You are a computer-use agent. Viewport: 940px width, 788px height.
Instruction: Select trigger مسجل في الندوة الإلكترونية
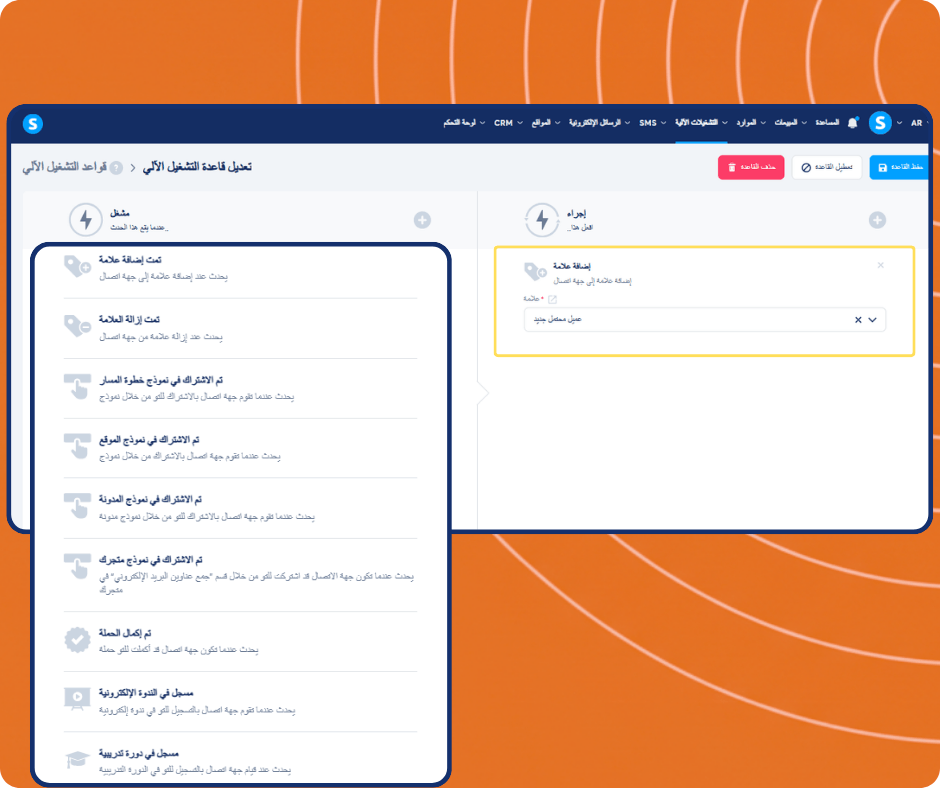click(x=240, y=701)
